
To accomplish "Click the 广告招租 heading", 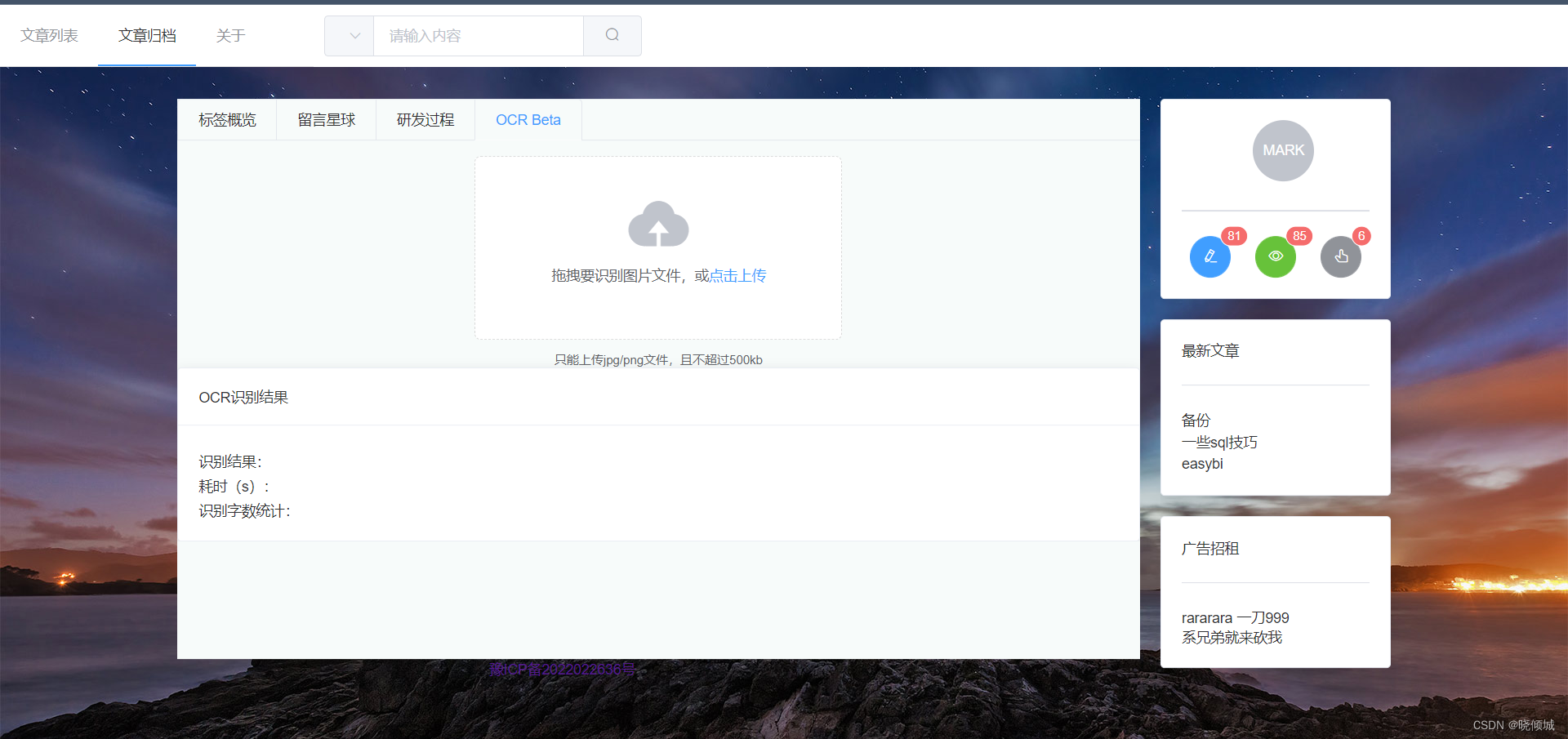I will pos(1210,549).
